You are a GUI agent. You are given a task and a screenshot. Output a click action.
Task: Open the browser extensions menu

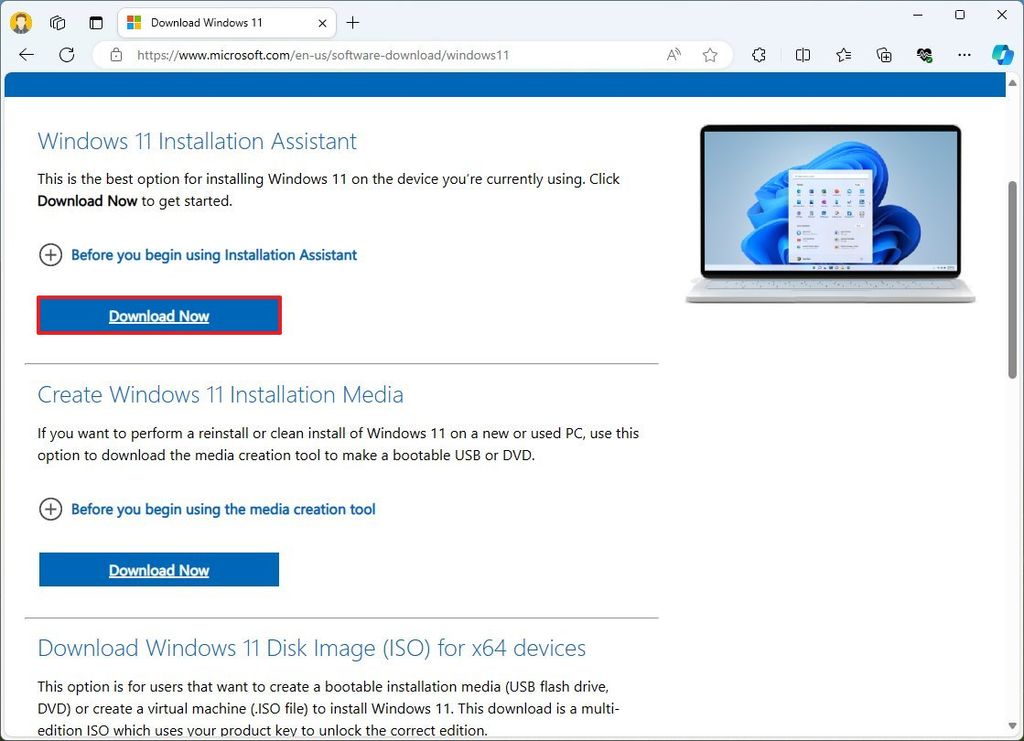(759, 55)
